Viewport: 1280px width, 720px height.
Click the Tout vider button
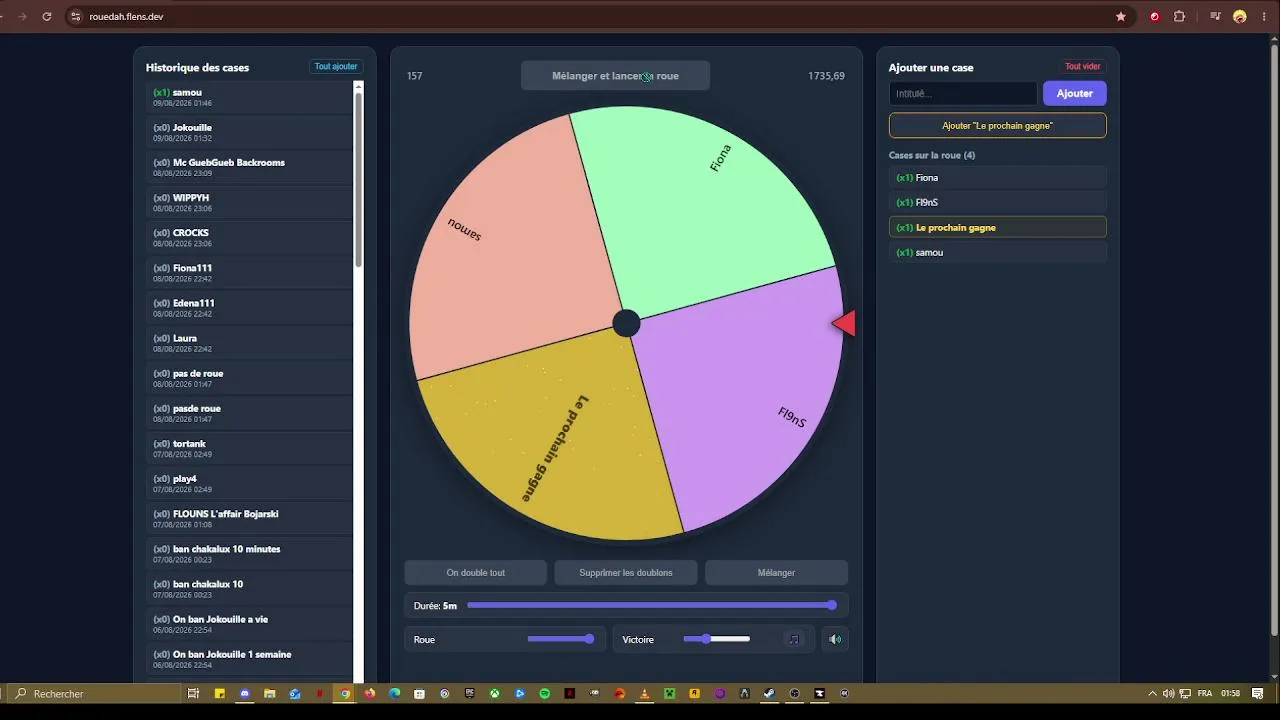tap(1083, 67)
